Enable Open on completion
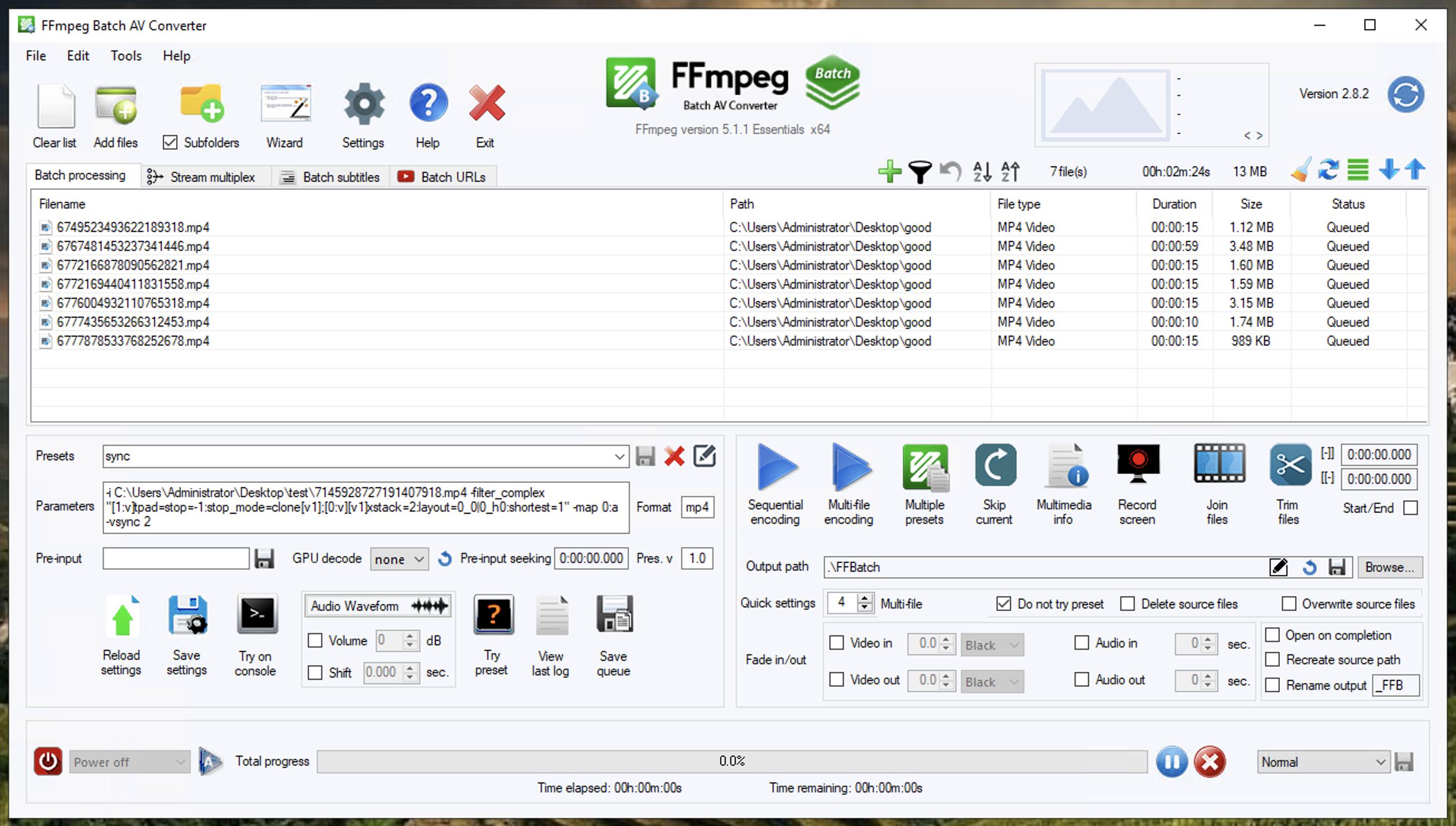The width and height of the screenshot is (1456, 826). tap(1272, 635)
